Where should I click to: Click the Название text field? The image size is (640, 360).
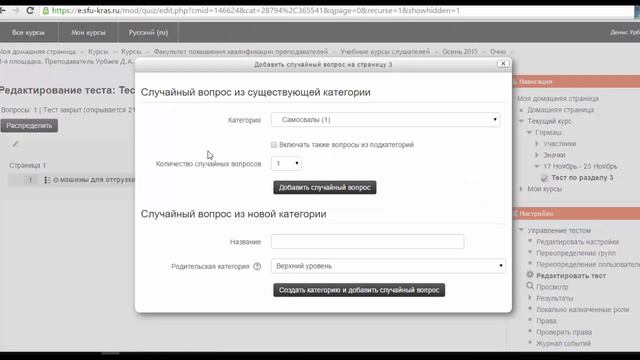pyautogui.click(x=367, y=242)
